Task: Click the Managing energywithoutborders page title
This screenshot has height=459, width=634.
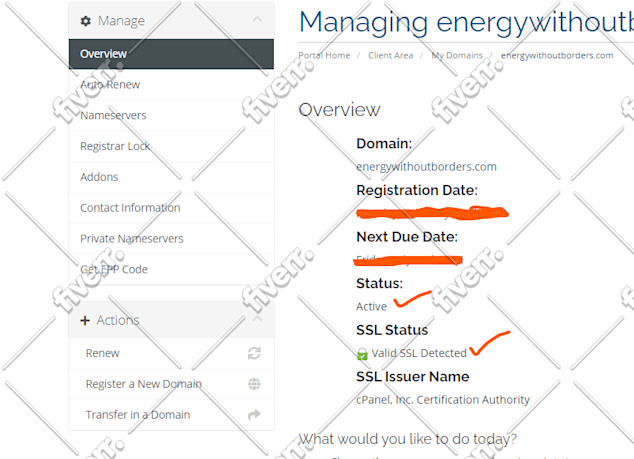Action: [466, 22]
